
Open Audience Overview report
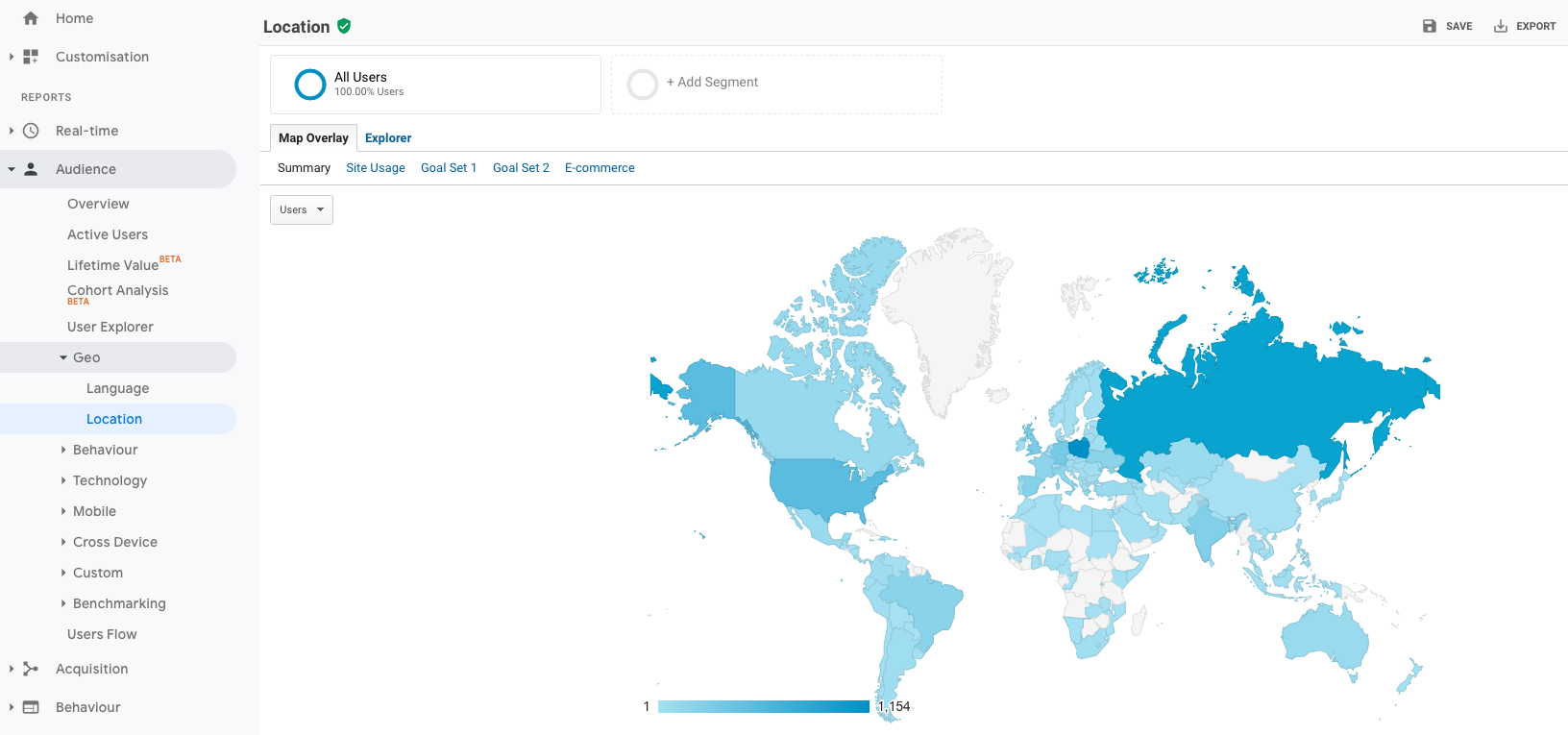click(x=98, y=204)
